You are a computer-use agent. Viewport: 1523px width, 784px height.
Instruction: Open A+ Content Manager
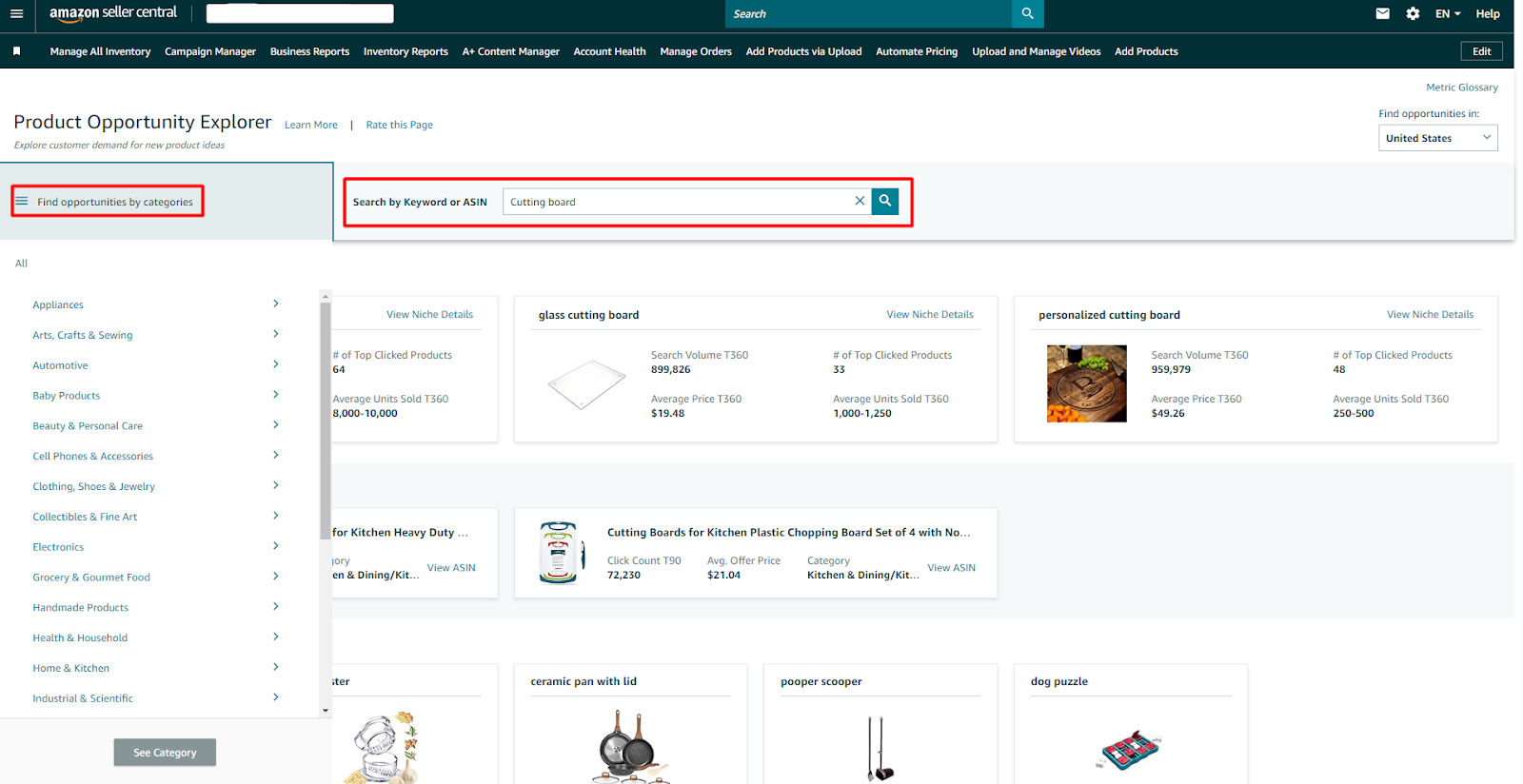511,51
